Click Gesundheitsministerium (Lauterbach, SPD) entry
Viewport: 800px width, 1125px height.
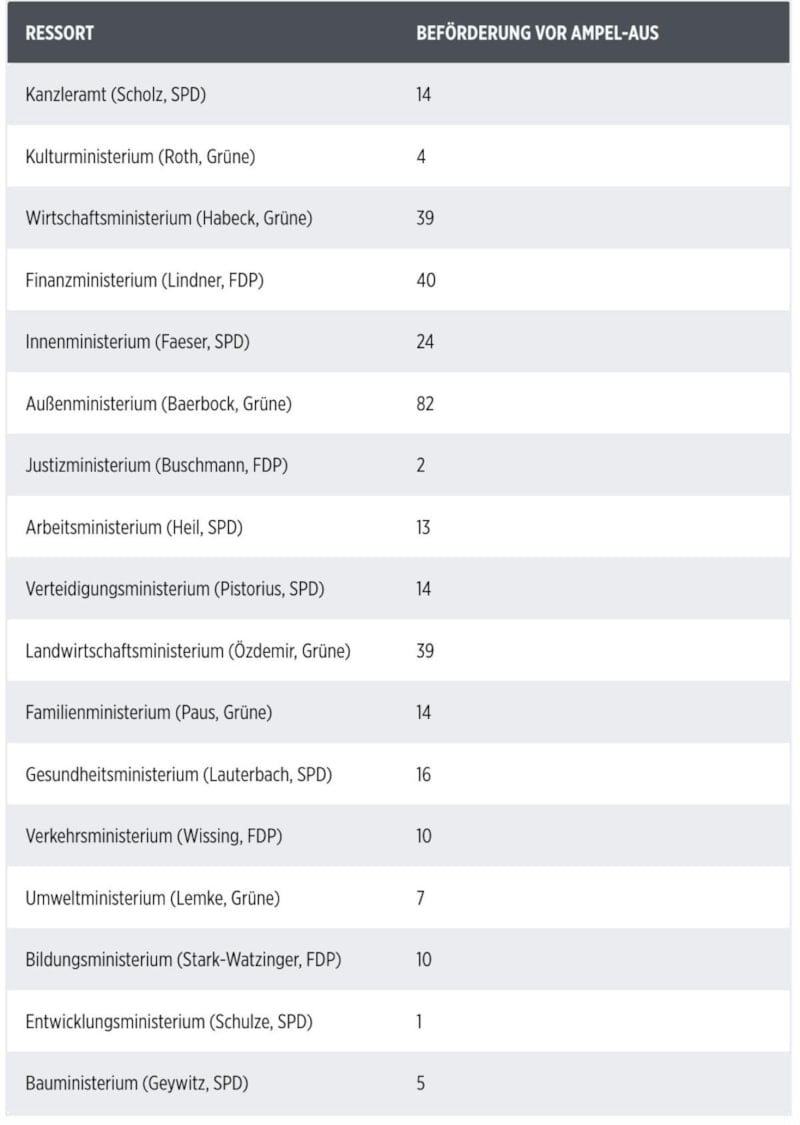pyautogui.click(x=178, y=775)
